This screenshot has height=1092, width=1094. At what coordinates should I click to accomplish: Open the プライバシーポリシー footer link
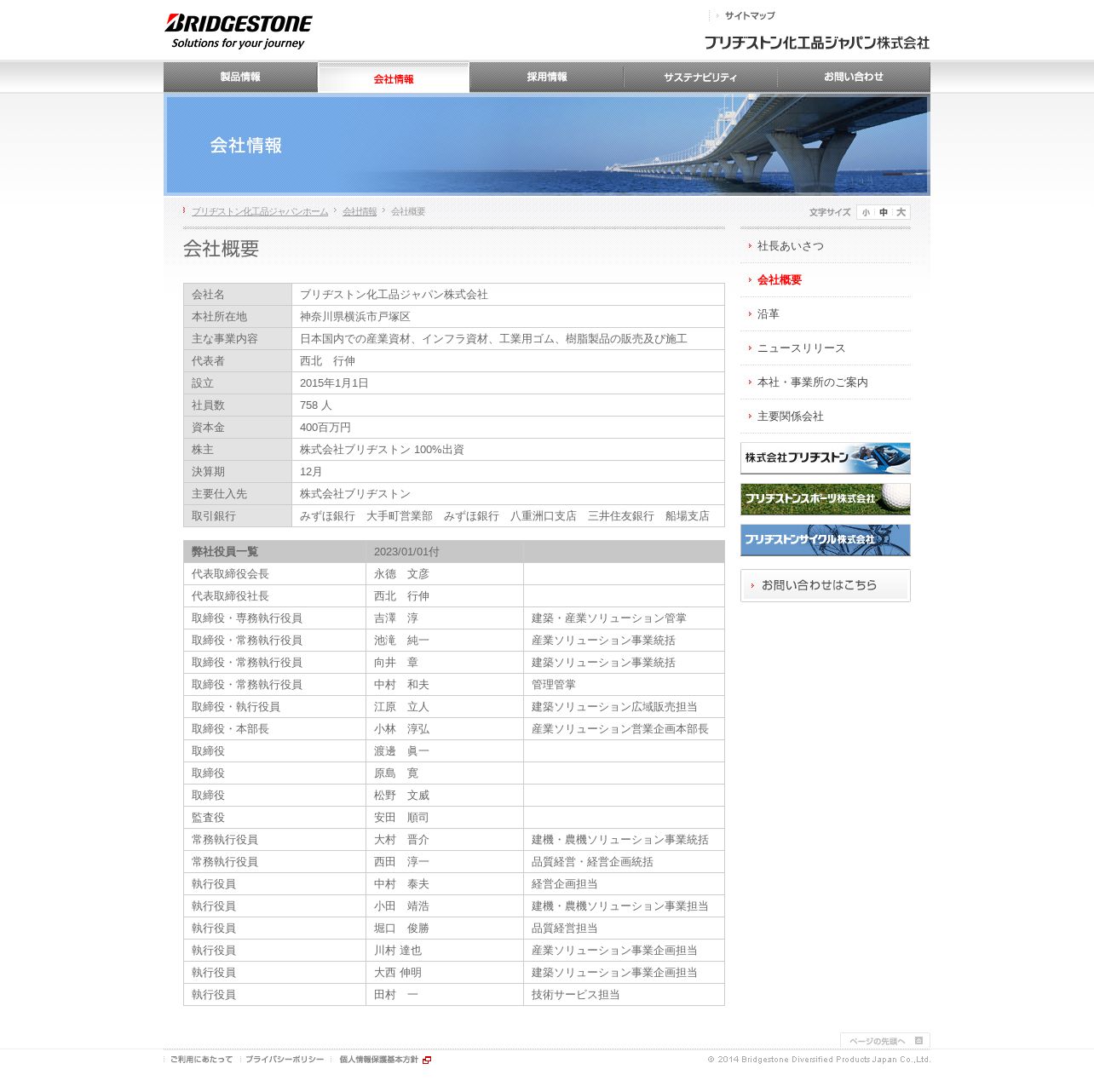coord(285,1060)
